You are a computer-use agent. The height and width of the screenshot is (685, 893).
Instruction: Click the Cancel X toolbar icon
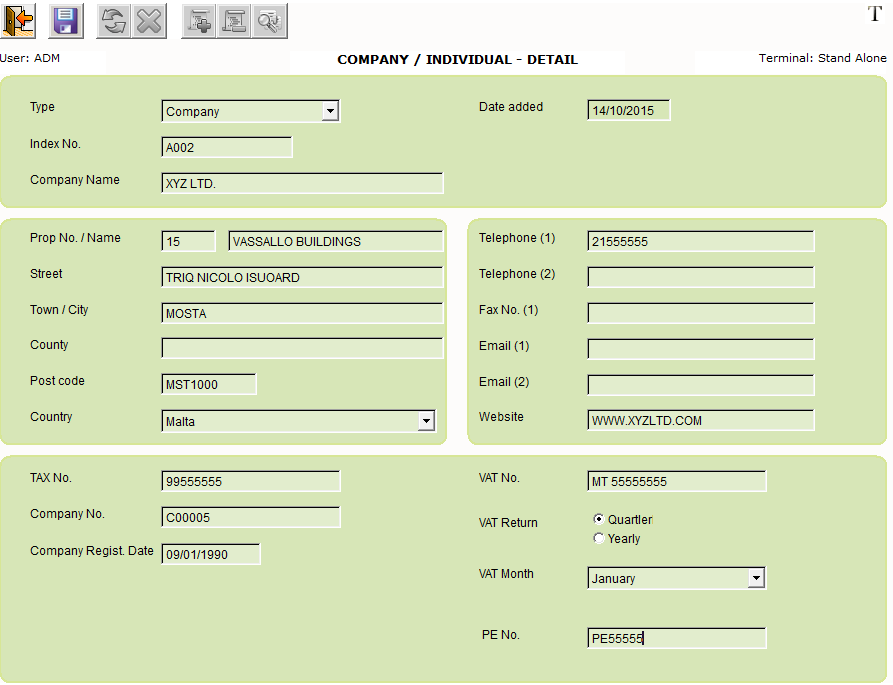pos(149,20)
